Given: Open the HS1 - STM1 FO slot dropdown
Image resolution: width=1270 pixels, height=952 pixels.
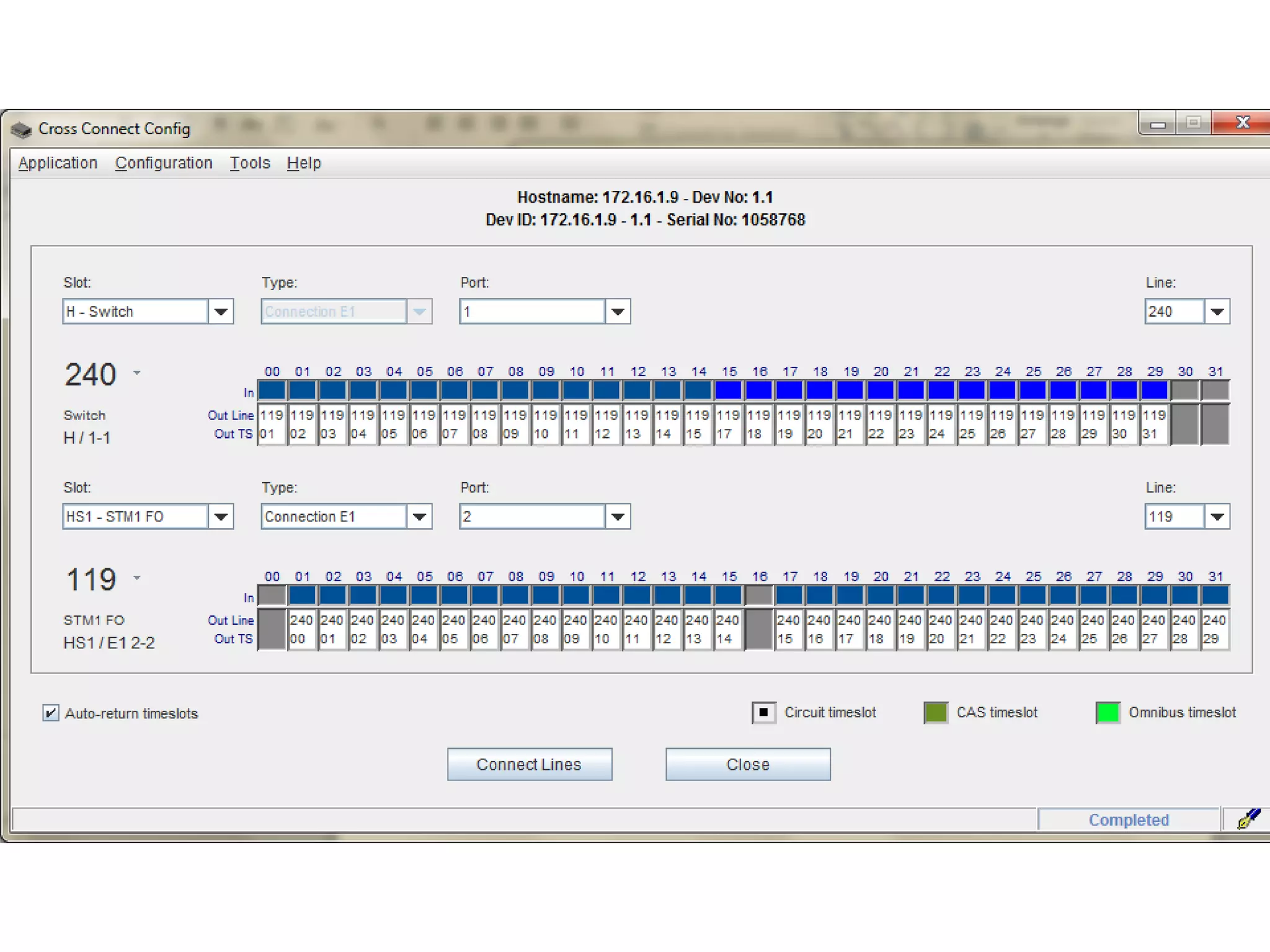Looking at the screenshot, I should pyautogui.click(x=221, y=517).
